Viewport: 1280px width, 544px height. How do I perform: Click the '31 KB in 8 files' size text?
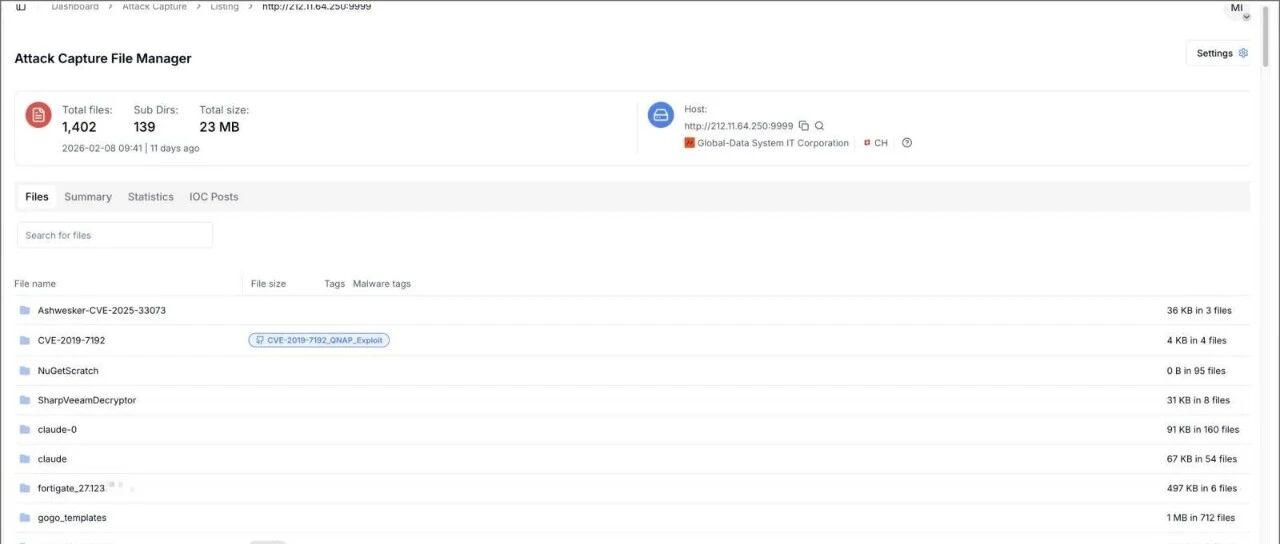click(x=1198, y=400)
